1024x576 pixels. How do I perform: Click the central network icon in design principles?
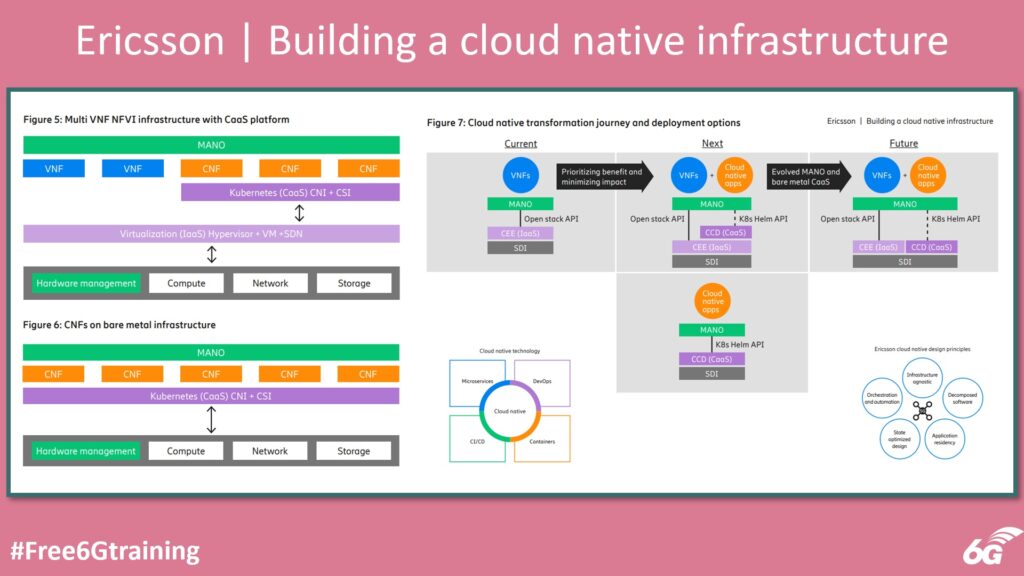[922, 411]
